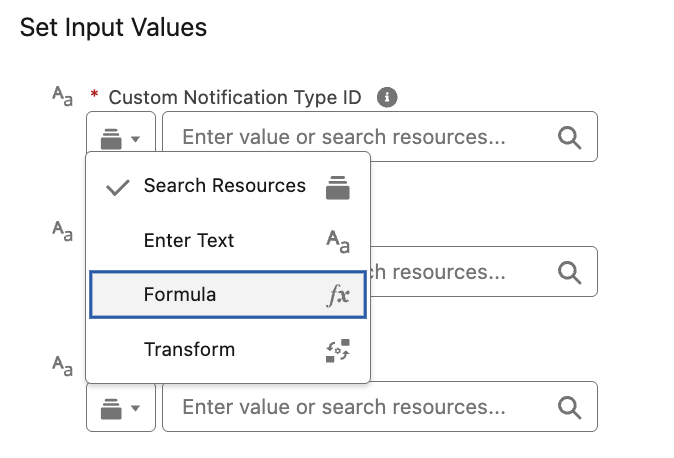Click the Aa text type icon of the bottom field
Image resolution: width=674 pixels, height=458 pixels.
[63, 366]
